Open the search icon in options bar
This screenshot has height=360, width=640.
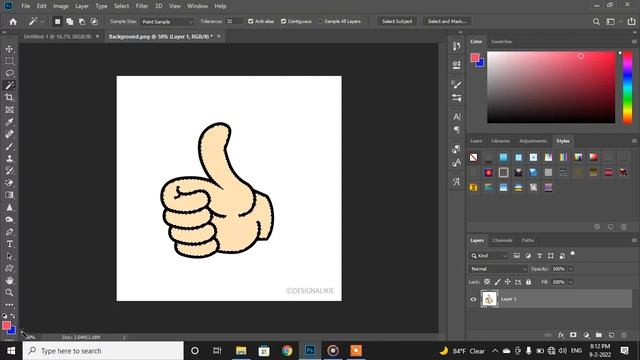tap(596, 22)
